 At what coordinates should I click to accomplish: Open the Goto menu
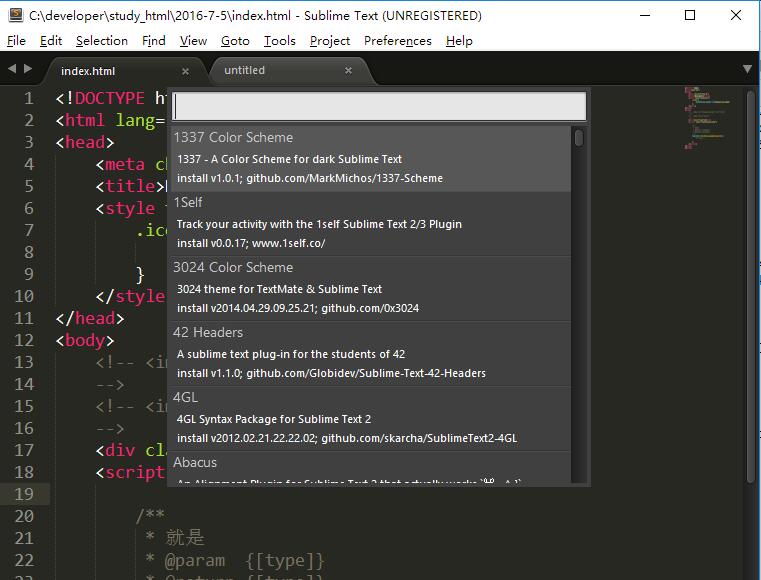click(x=235, y=41)
